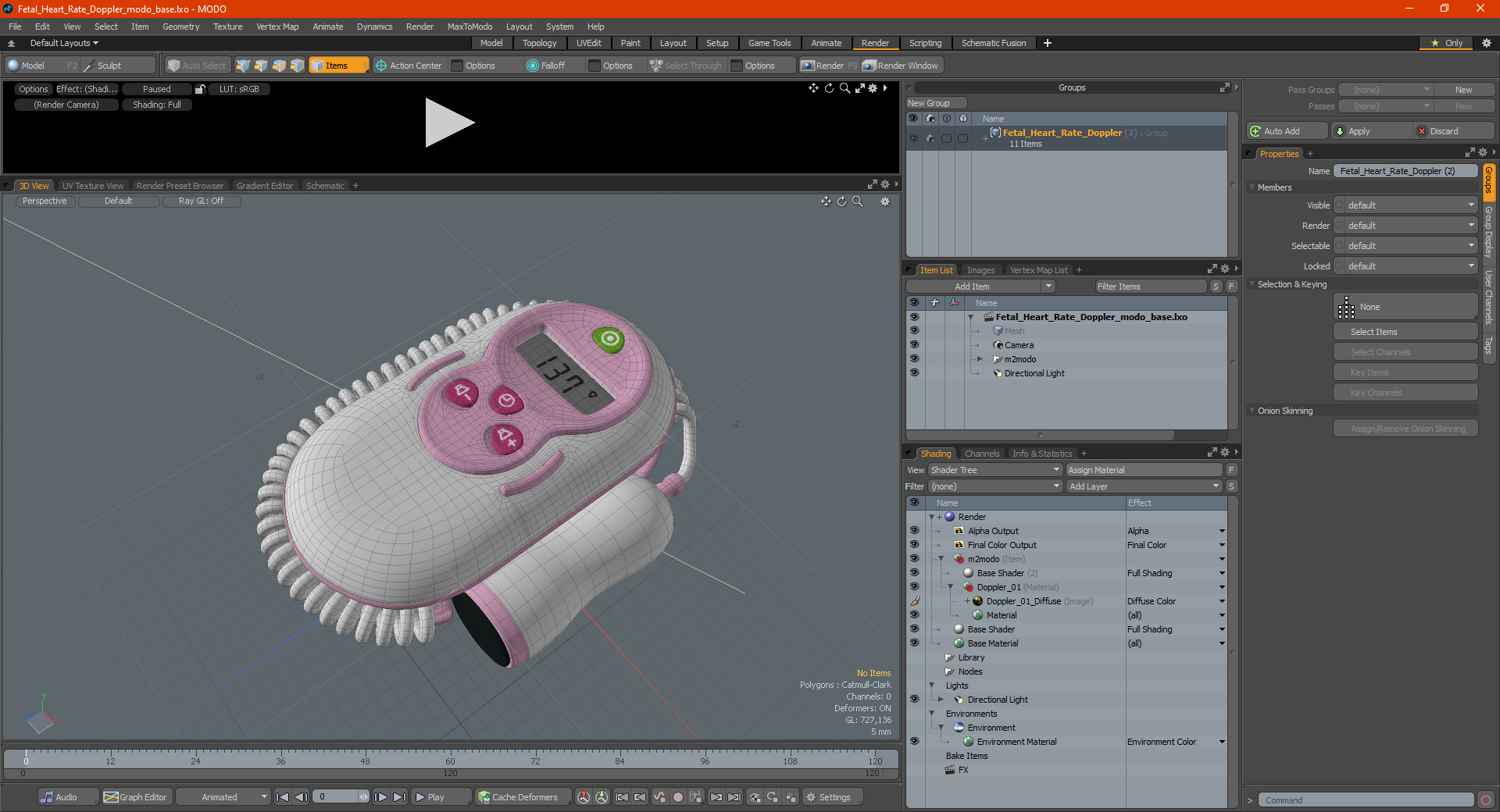
Task: Select Materials mode cube icon in toolbar
Action: 297,66
